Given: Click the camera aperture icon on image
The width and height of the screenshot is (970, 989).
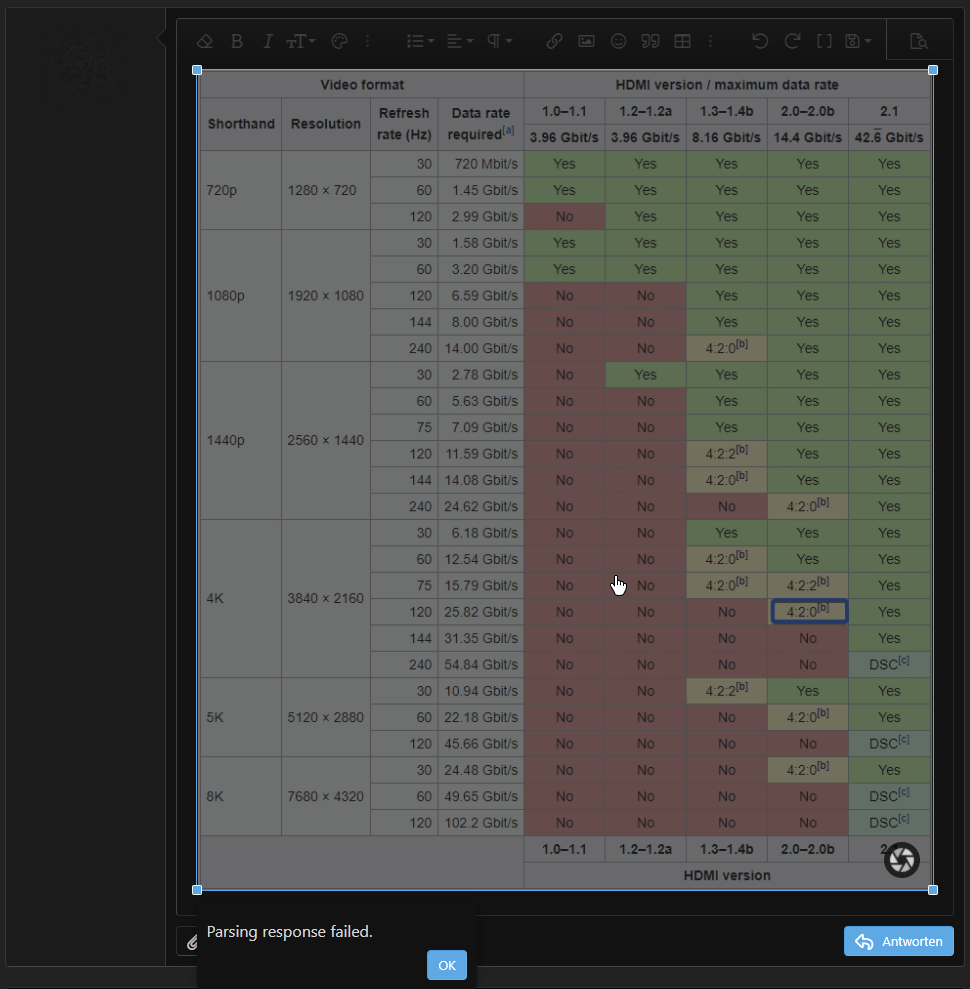Looking at the screenshot, I should click(902, 860).
